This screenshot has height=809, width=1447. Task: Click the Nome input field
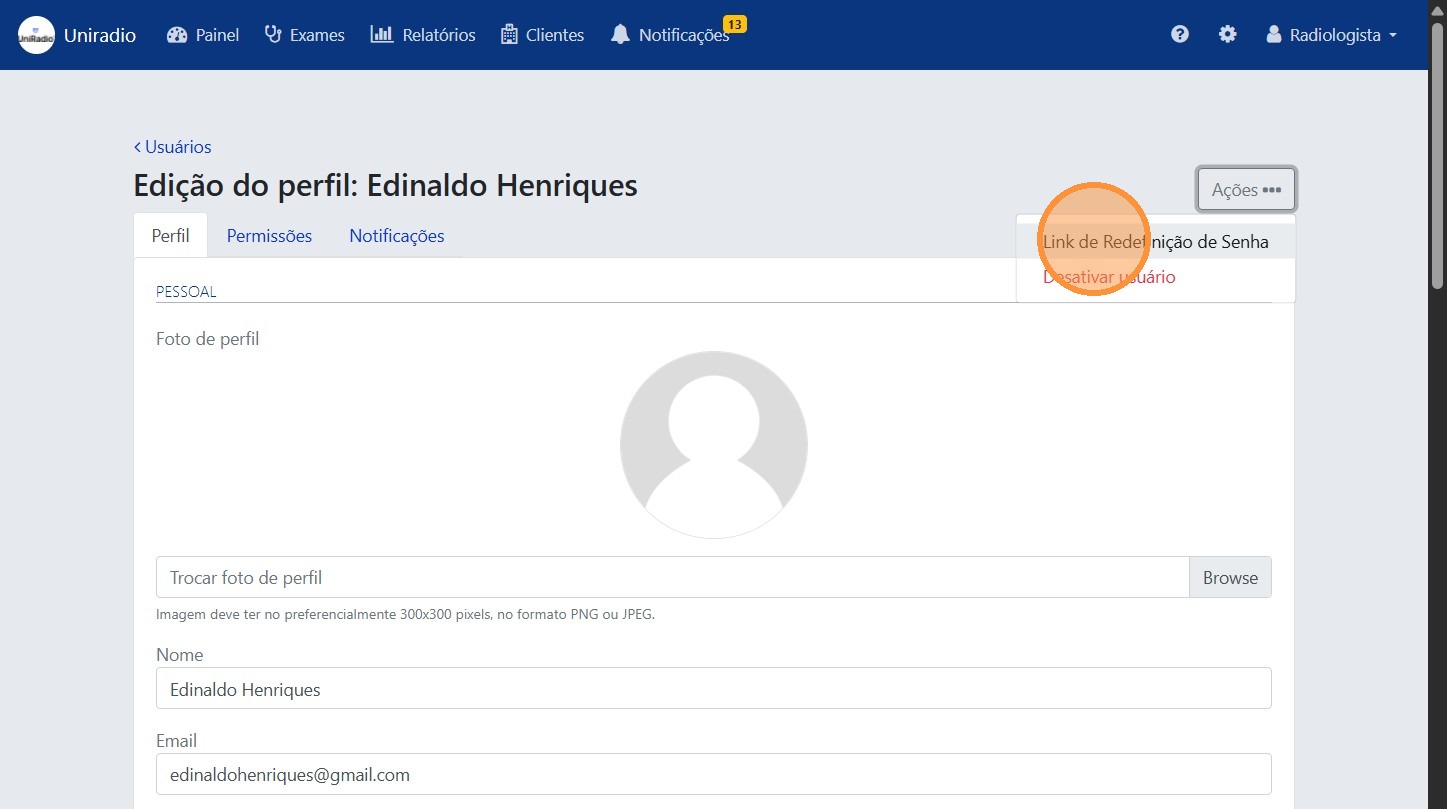(713, 689)
